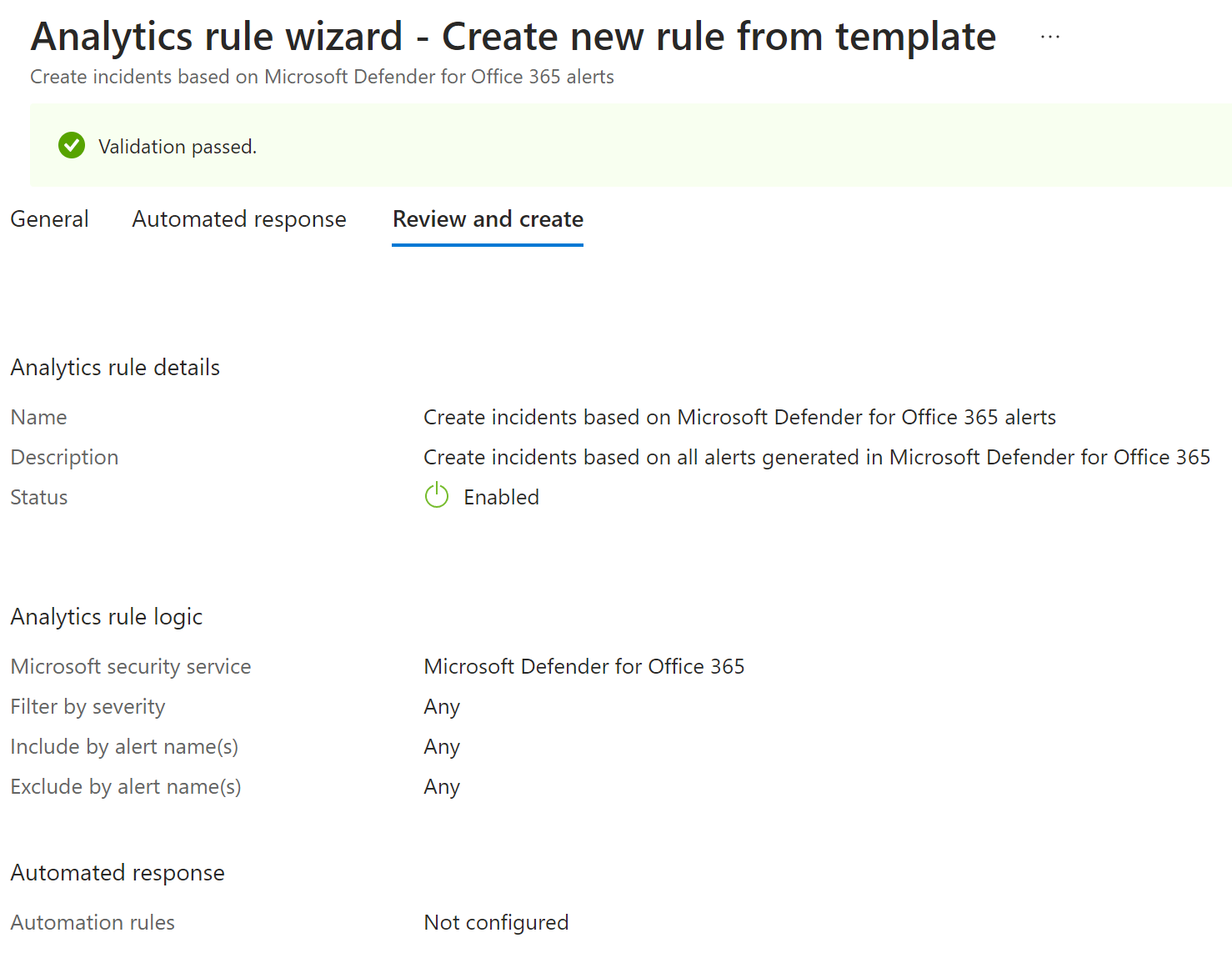Click the Not configured automation rules value

[496, 922]
